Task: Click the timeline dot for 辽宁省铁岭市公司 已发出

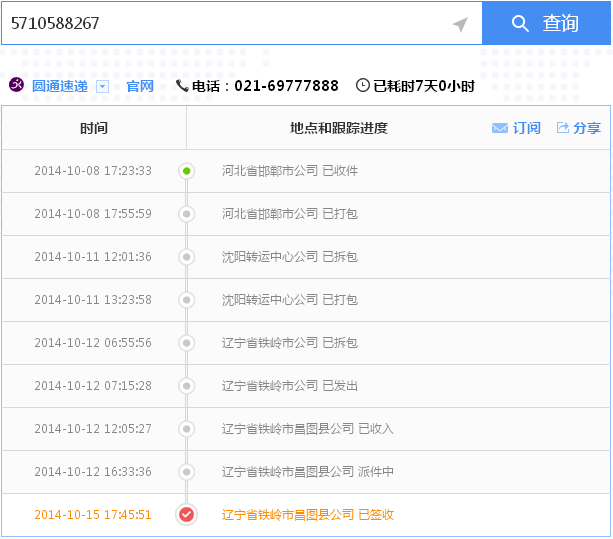Action: [x=186, y=386]
